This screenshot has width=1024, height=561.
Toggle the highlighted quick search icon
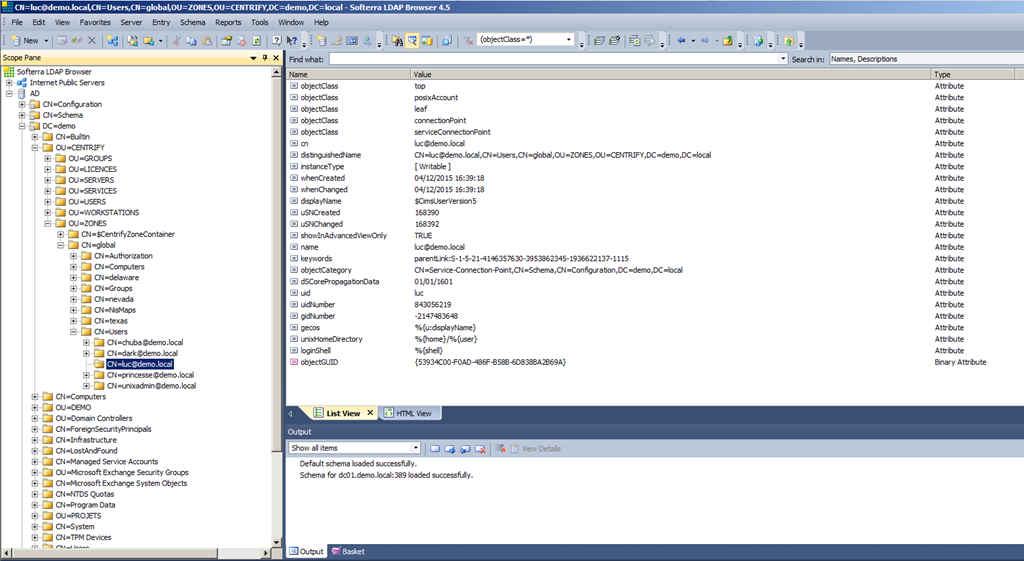(412, 40)
